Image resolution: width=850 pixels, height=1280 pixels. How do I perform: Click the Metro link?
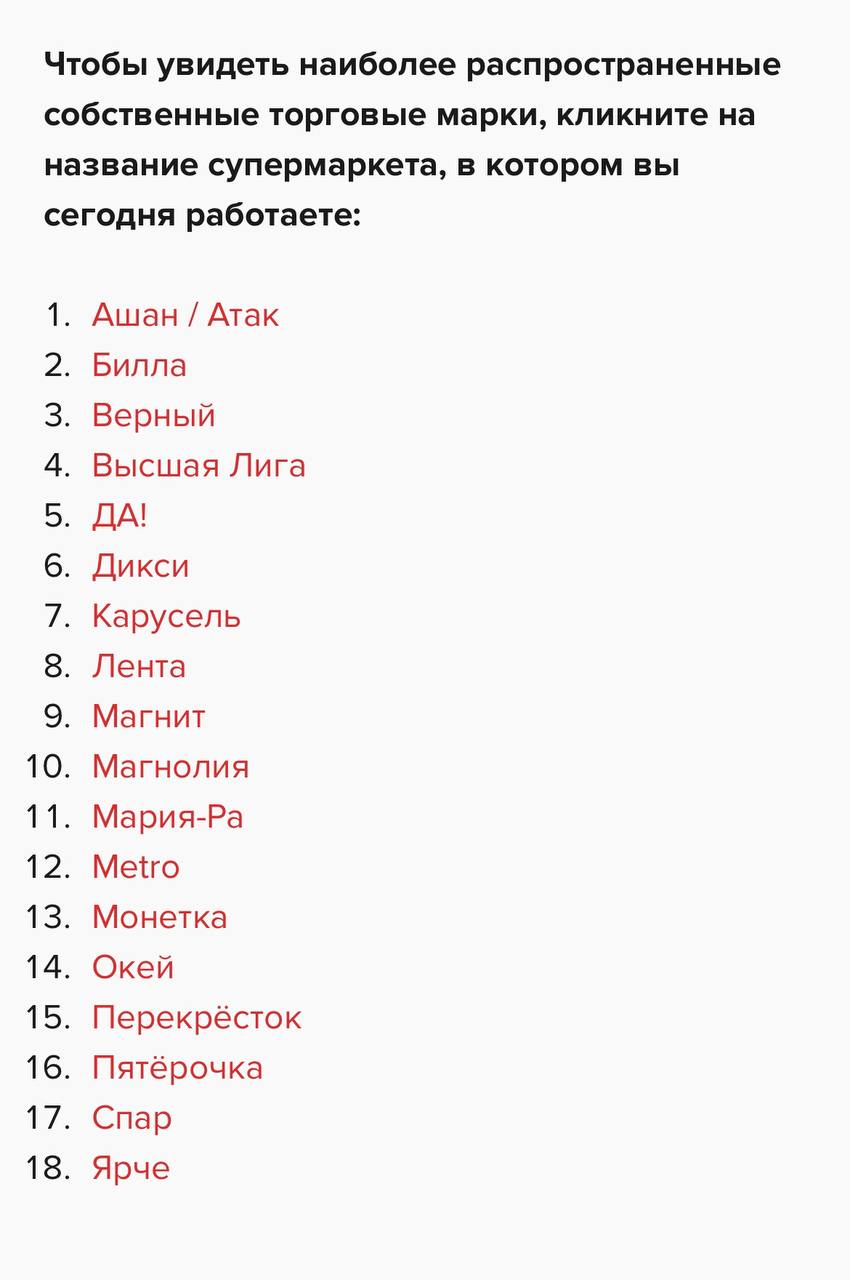[x=135, y=867]
